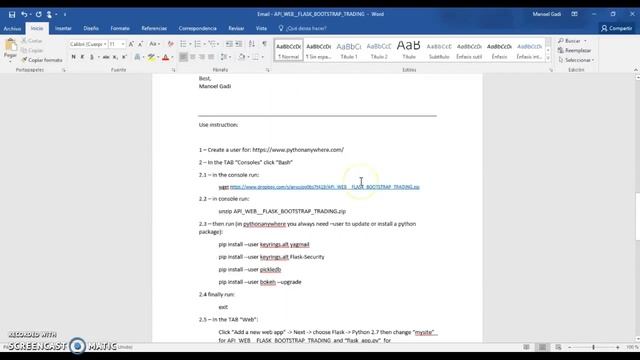Decrease font size with the shrink A icon
The height and width of the screenshot is (360, 640).
point(140,44)
